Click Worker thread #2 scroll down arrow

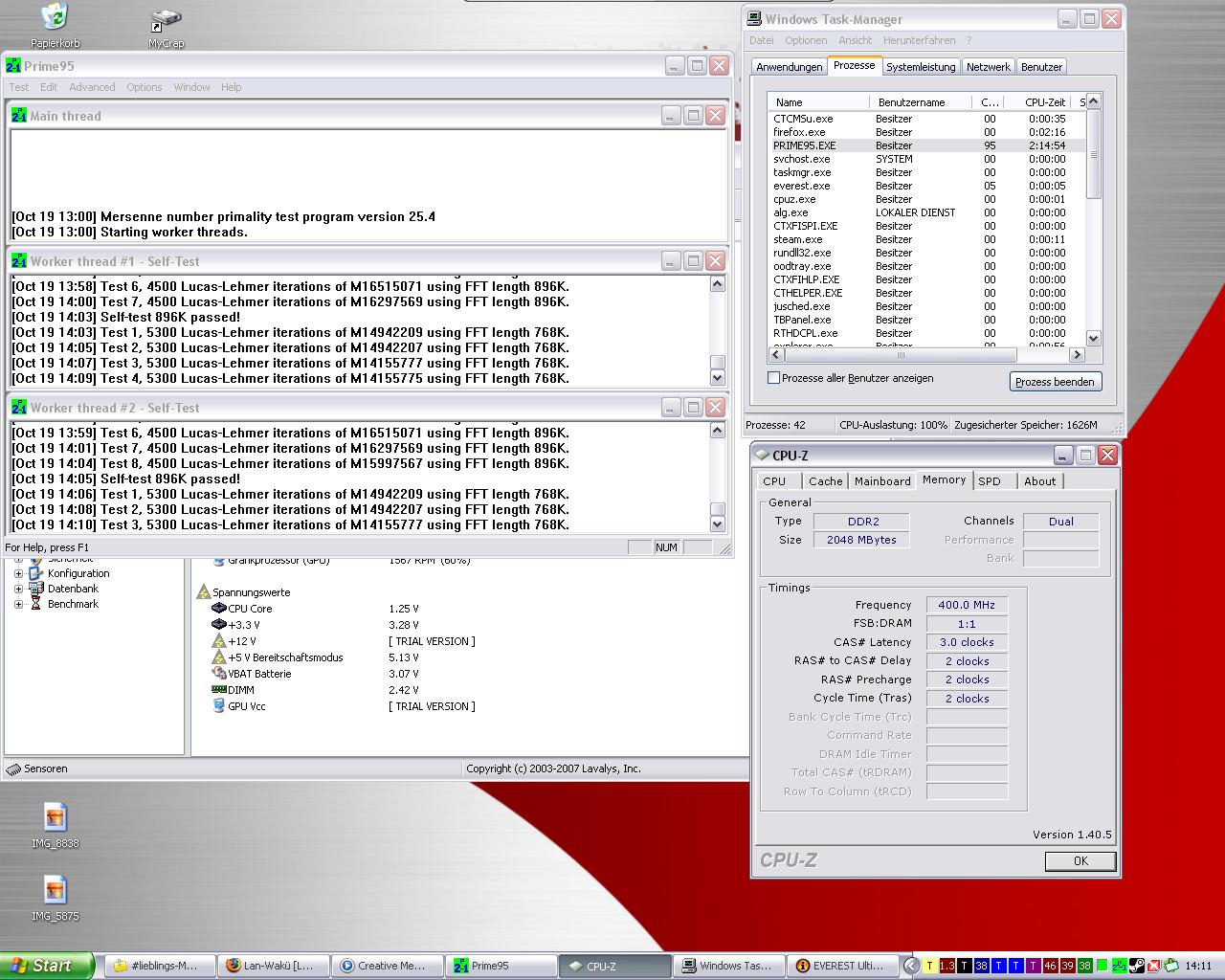pos(718,524)
